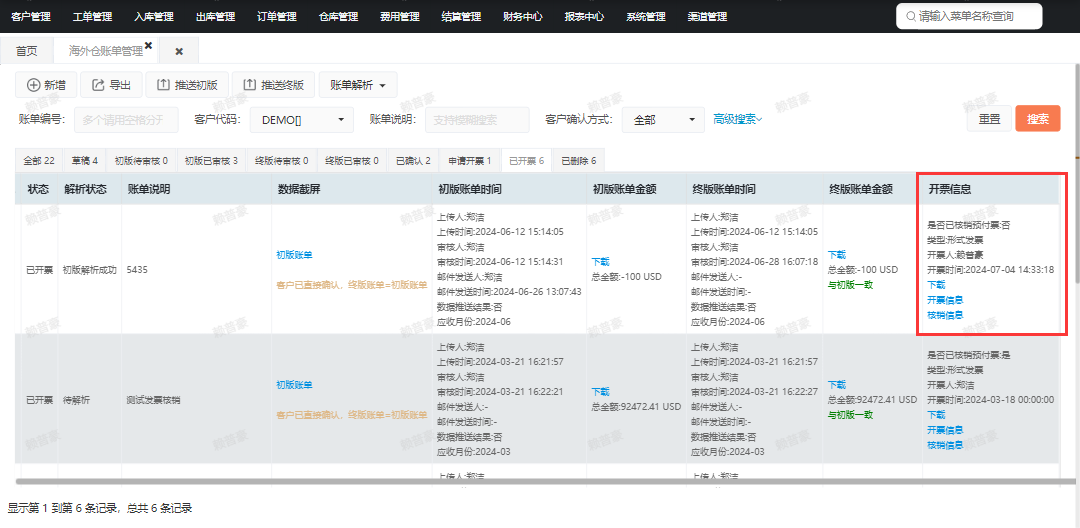1080x528 pixels.
Task: Click the 推送初版 button
Action: [x=187, y=85]
